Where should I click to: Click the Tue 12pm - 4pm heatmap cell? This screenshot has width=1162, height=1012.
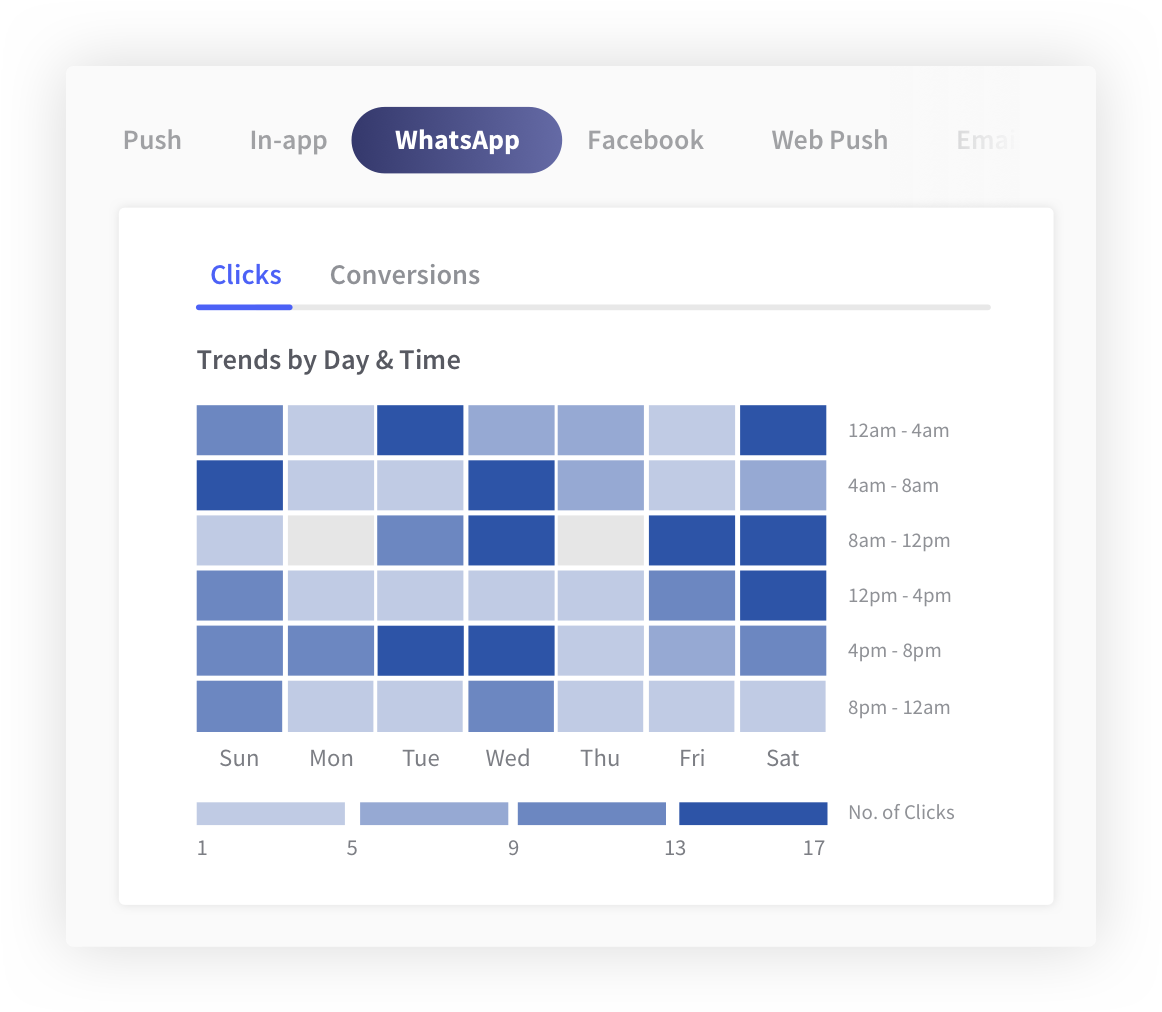coord(420,595)
